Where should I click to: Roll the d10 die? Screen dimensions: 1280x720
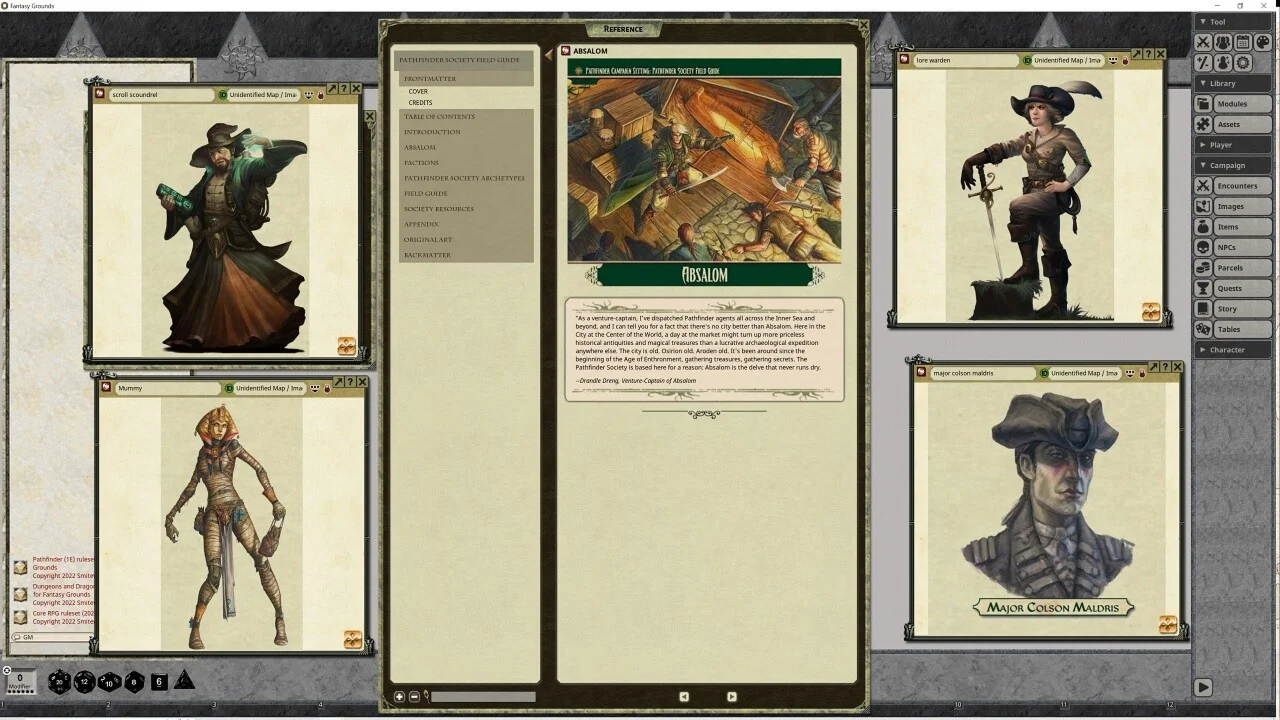point(109,682)
